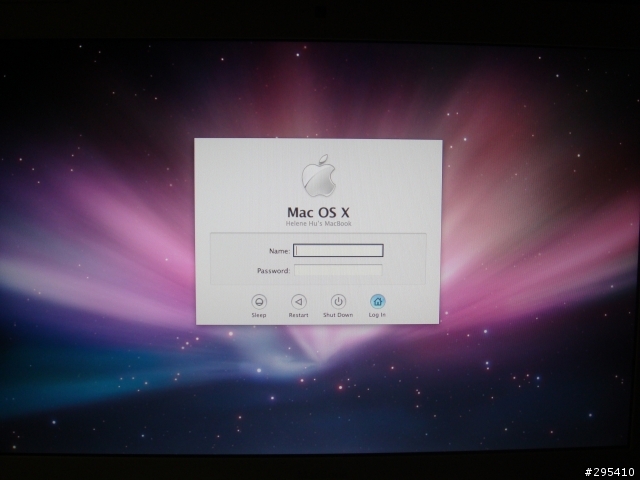640x480 pixels.
Task: Click the Restart icon button
Action: pos(298,302)
